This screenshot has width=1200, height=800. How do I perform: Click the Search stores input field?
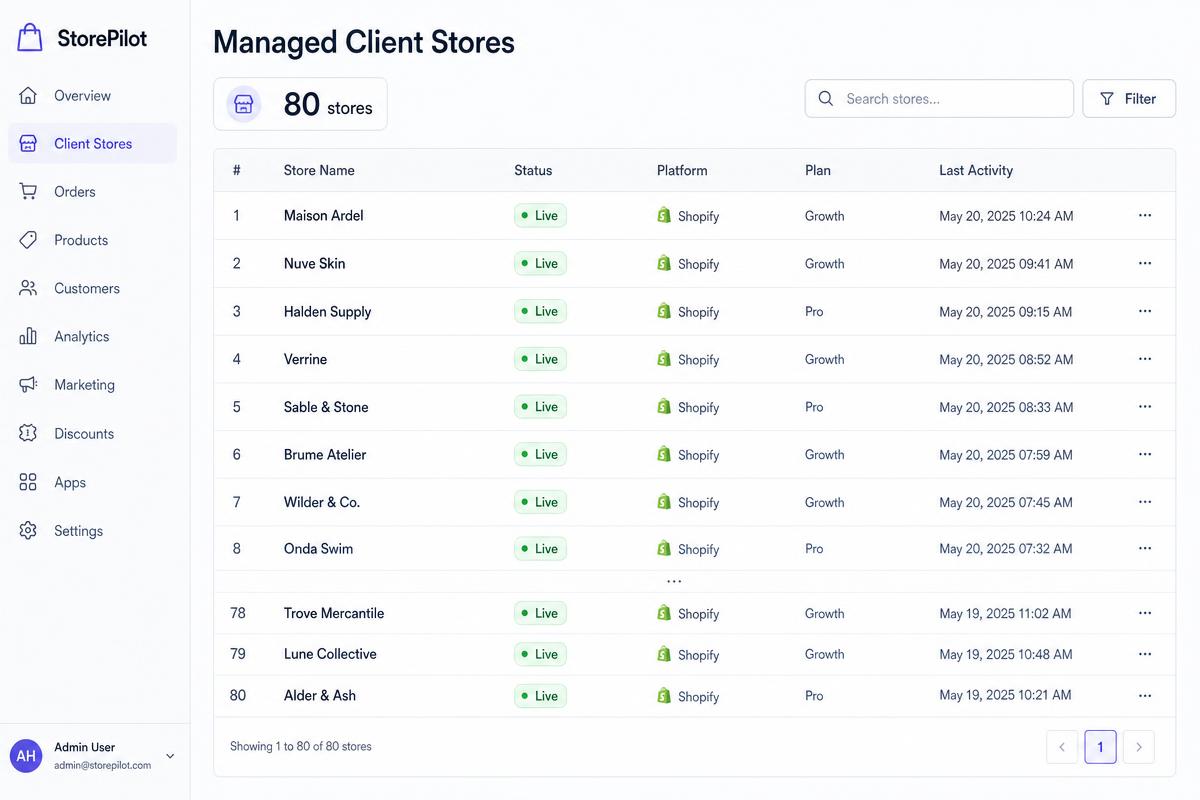click(939, 99)
